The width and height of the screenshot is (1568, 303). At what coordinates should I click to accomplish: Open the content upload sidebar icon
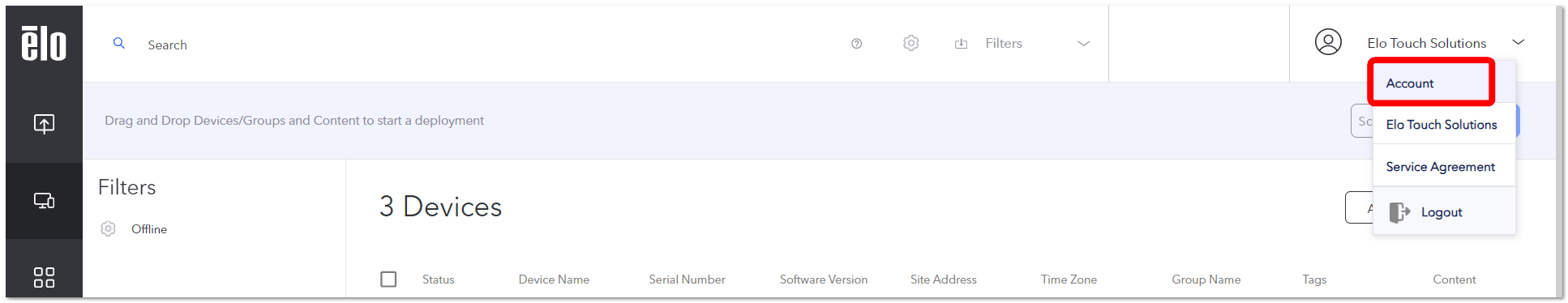coord(44,123)
